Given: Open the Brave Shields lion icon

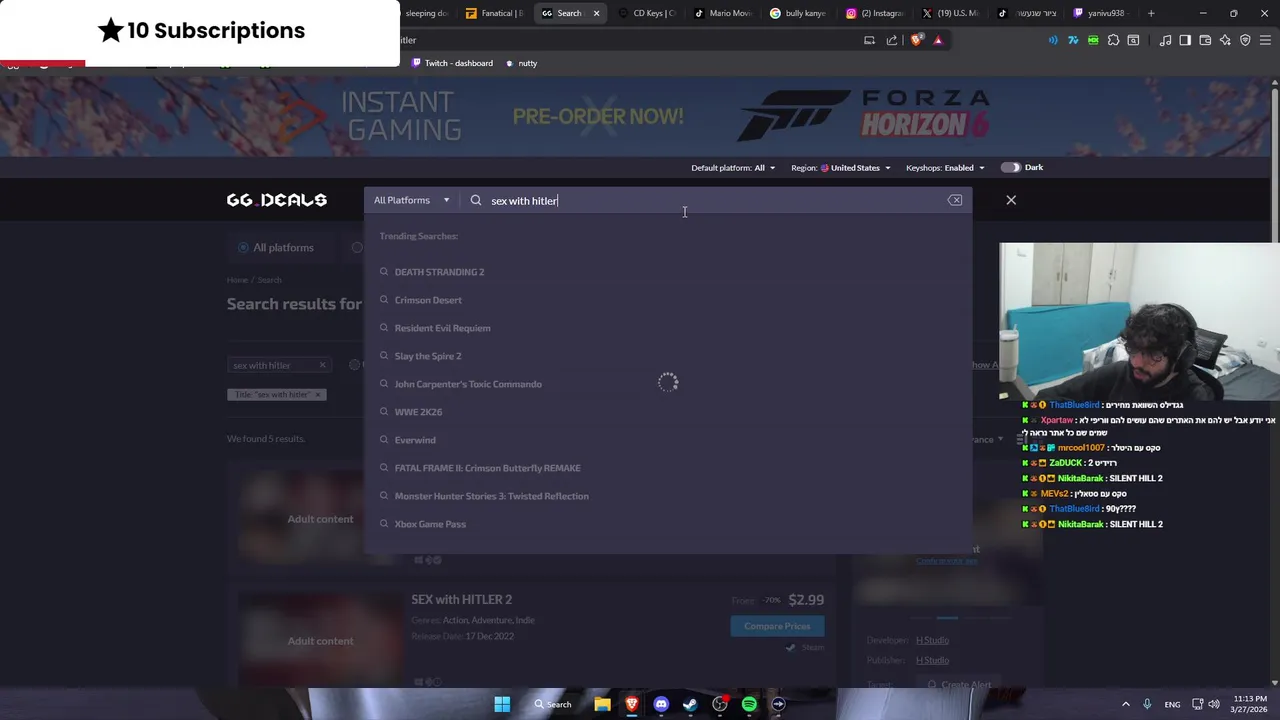Looking at the screenshot, I should [916, 40].
